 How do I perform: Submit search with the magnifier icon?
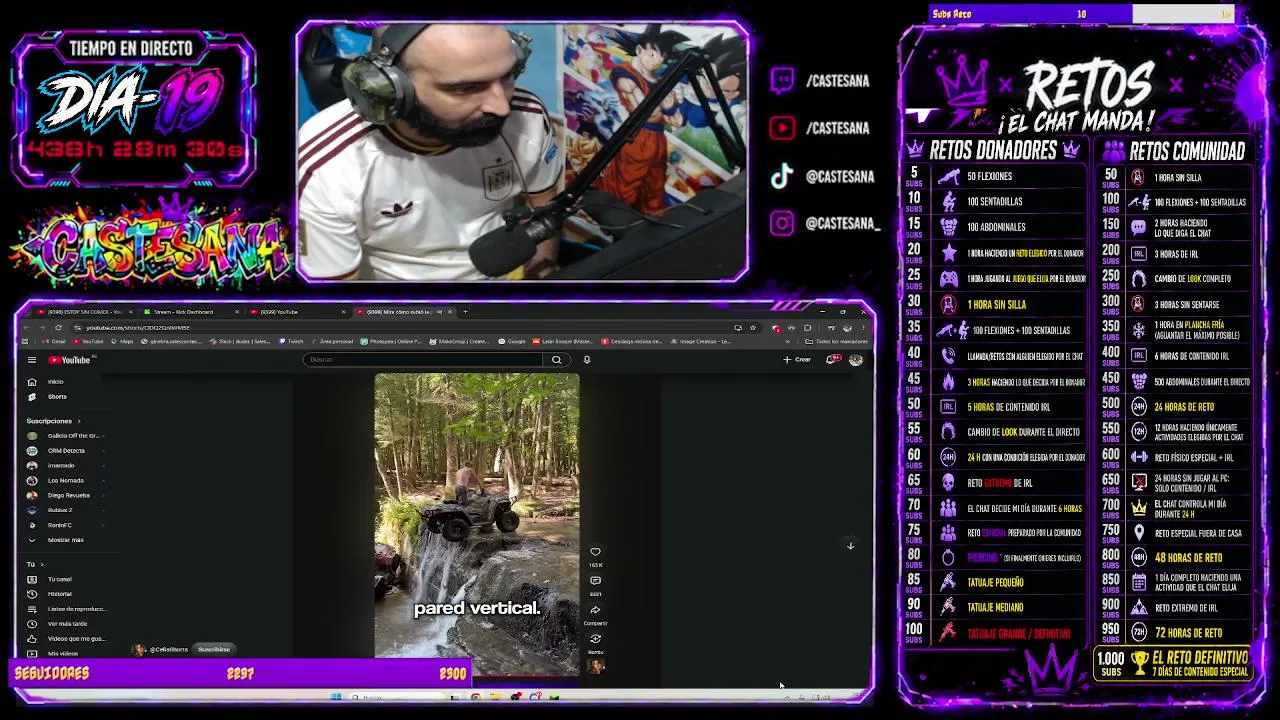(556, 360)
